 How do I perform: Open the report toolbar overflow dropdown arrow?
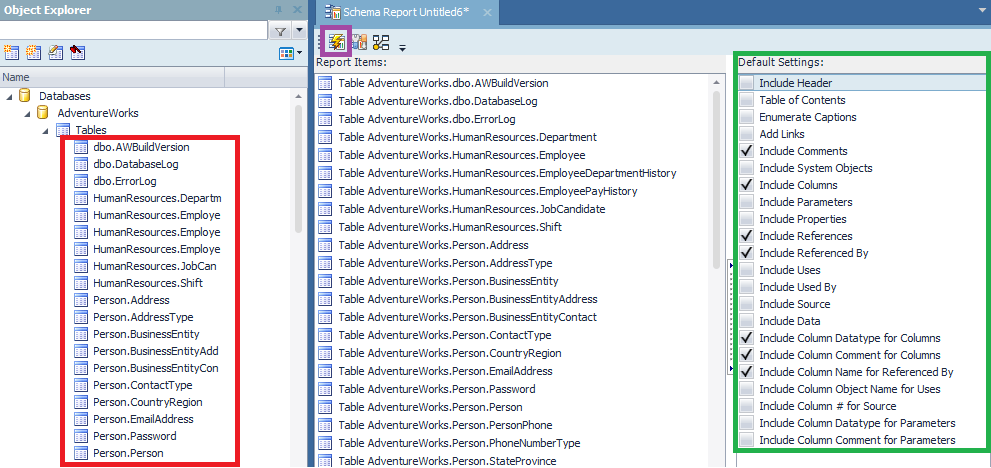click(x=403, y=46)
